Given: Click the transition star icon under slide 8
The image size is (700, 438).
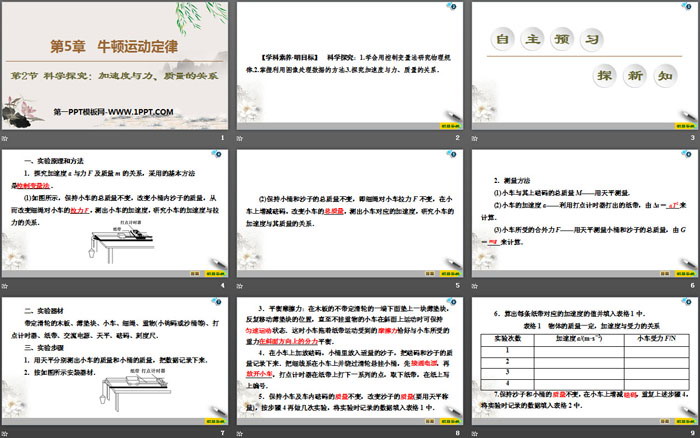Looking at the screenshot, I should 241,433.
